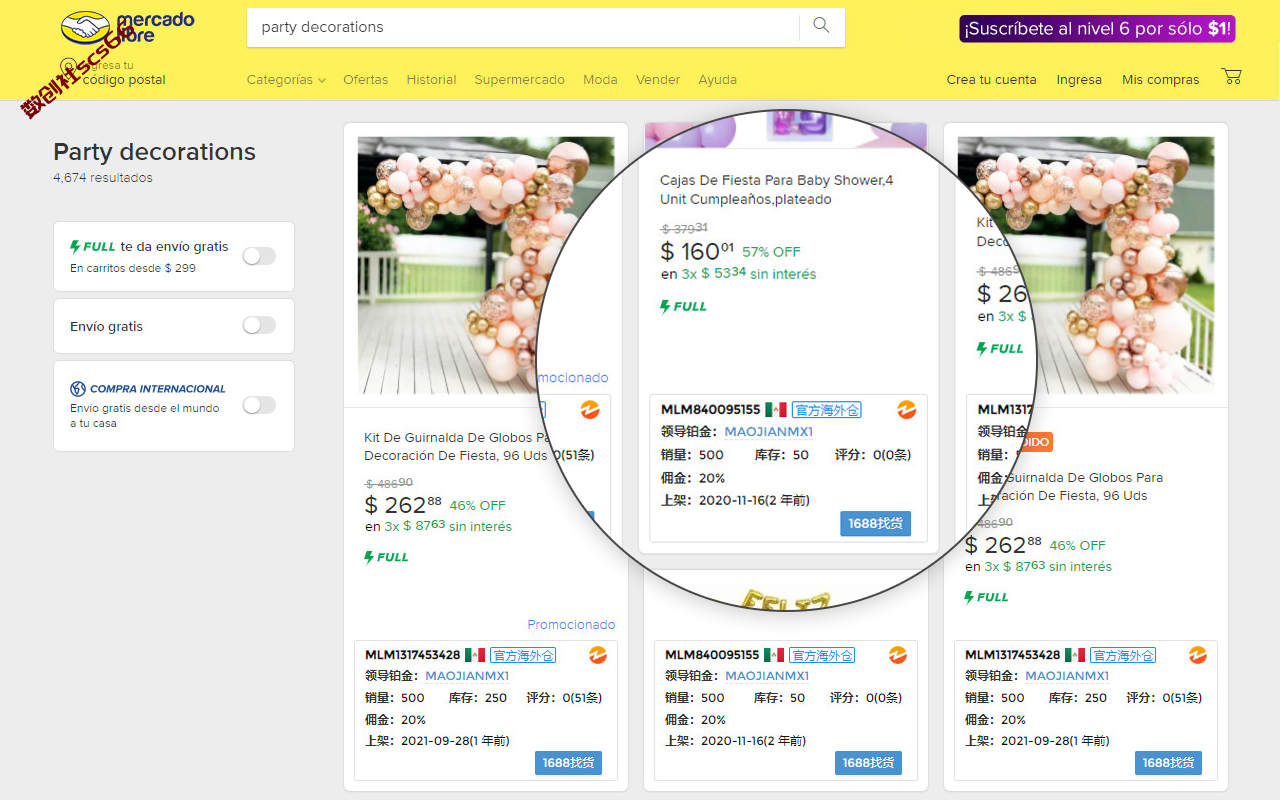Click MLM1317453428 item ID in left card panel
This screenshot has width=1280, height=800.
(x=412, y=655)
